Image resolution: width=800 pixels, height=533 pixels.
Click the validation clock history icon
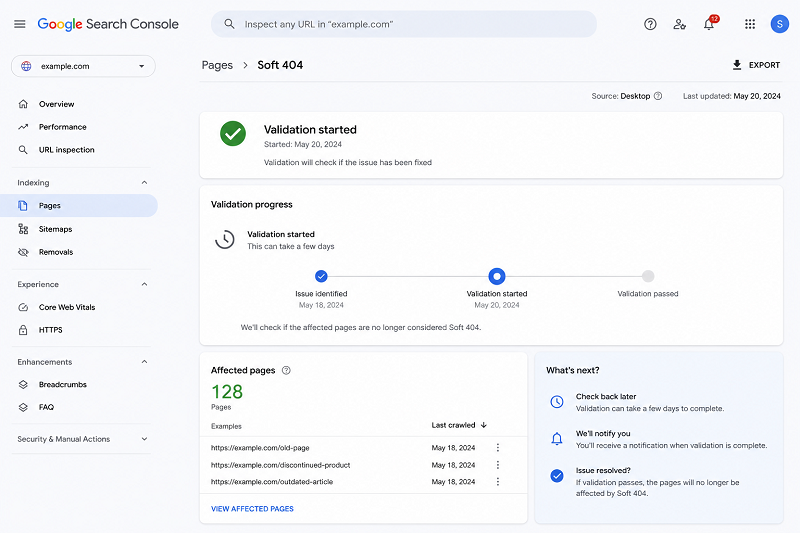(224, 239)
